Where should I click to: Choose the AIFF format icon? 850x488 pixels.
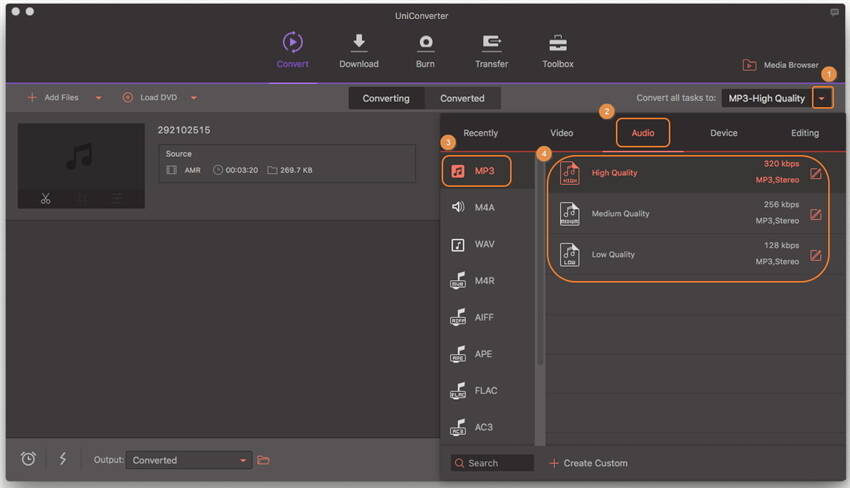tap(458, 317)
